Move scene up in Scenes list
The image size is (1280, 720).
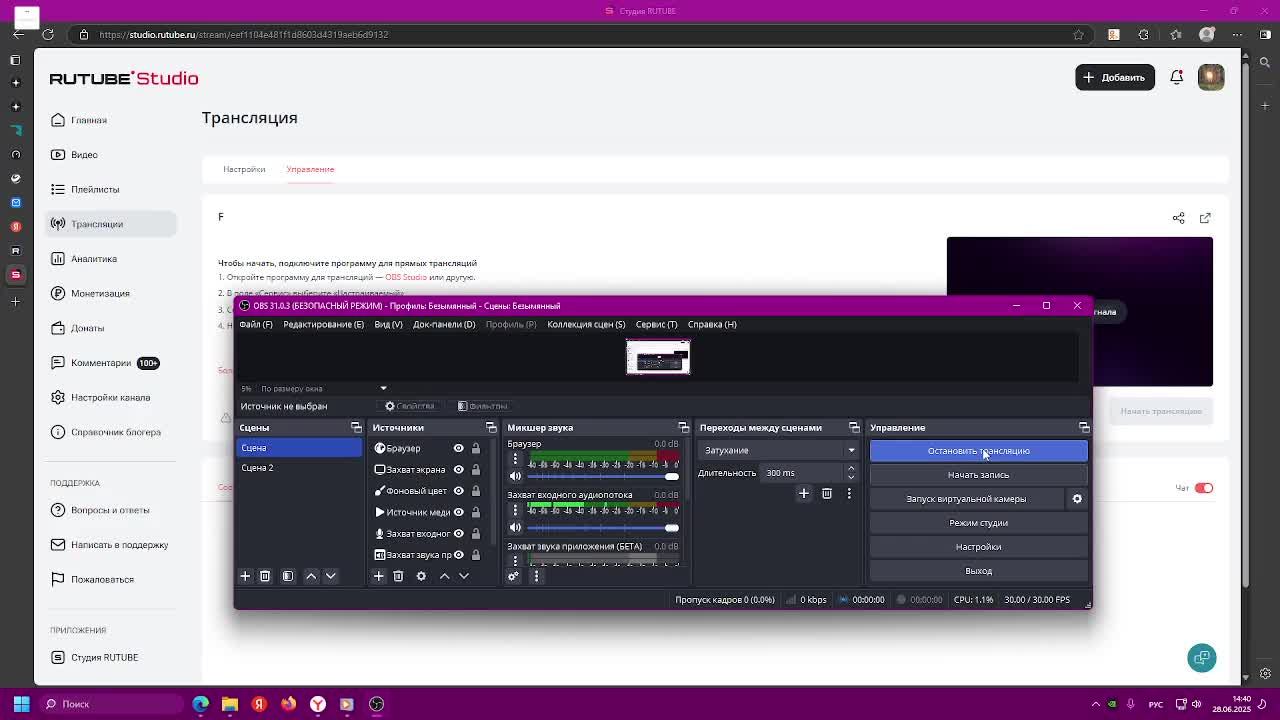point(311,576)
